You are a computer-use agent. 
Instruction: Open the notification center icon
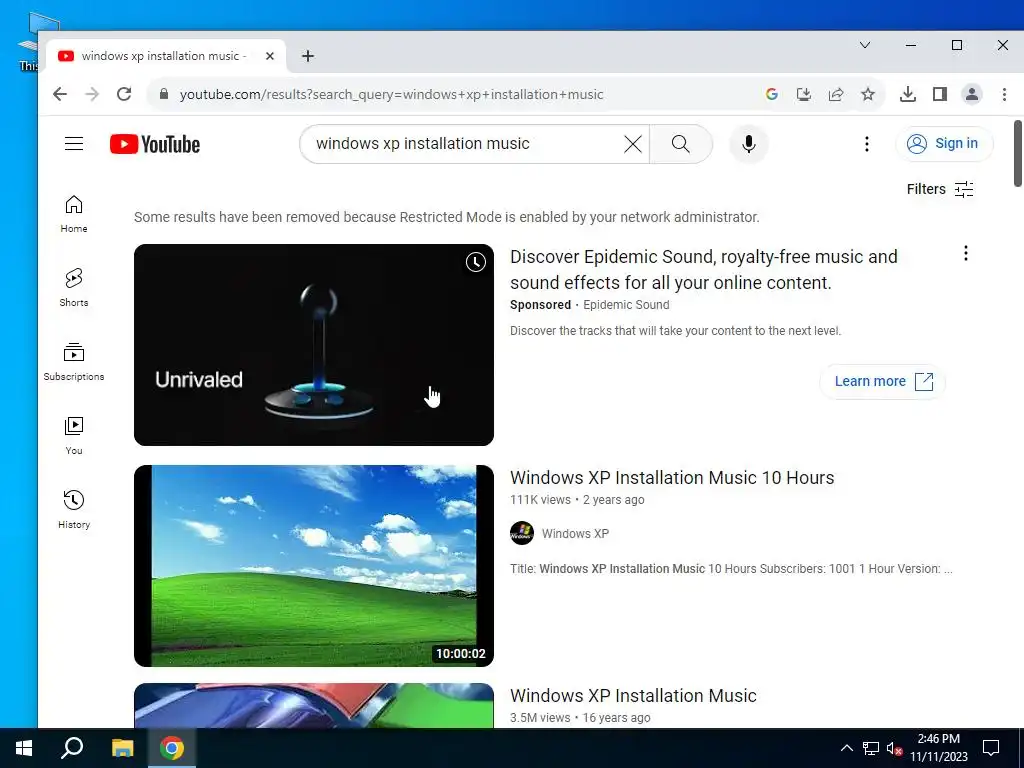(991, 748)
